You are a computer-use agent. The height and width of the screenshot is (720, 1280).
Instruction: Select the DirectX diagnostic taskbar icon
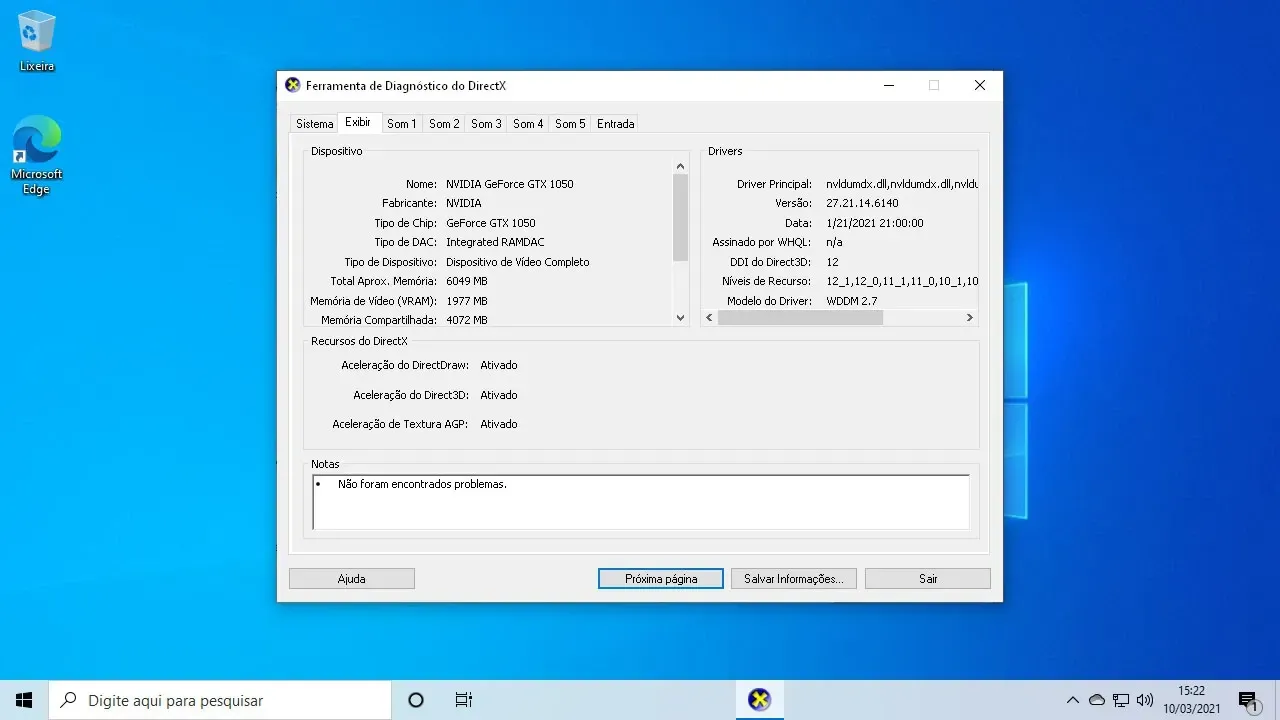tap(760, 700)
